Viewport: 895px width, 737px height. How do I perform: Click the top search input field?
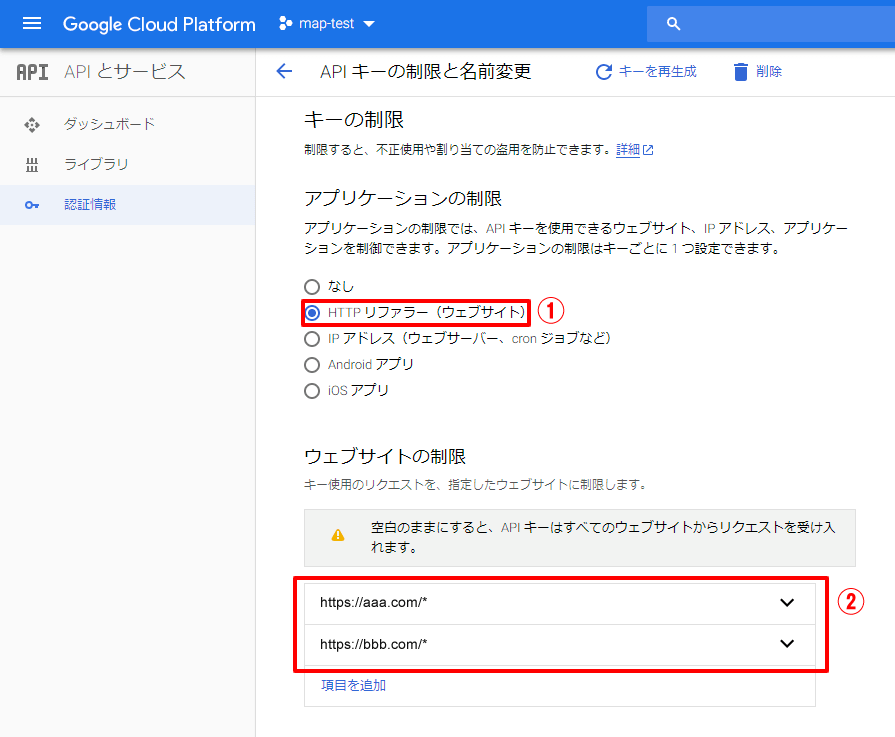(x=780, y=24)
